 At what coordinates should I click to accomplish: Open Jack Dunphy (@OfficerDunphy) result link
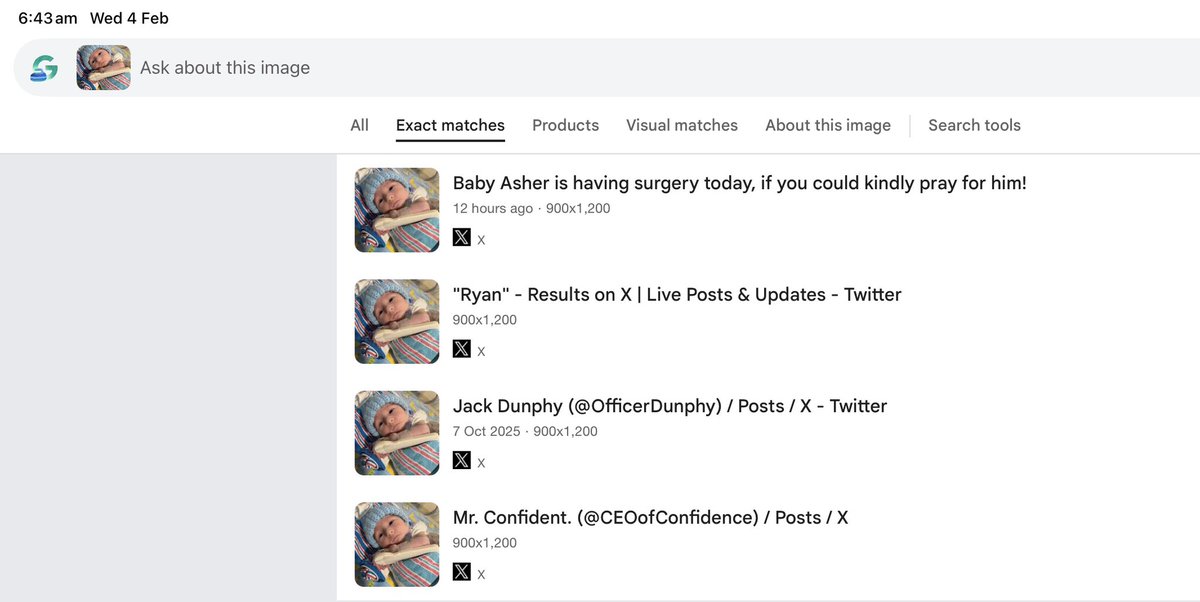click(x=670, y=406)
